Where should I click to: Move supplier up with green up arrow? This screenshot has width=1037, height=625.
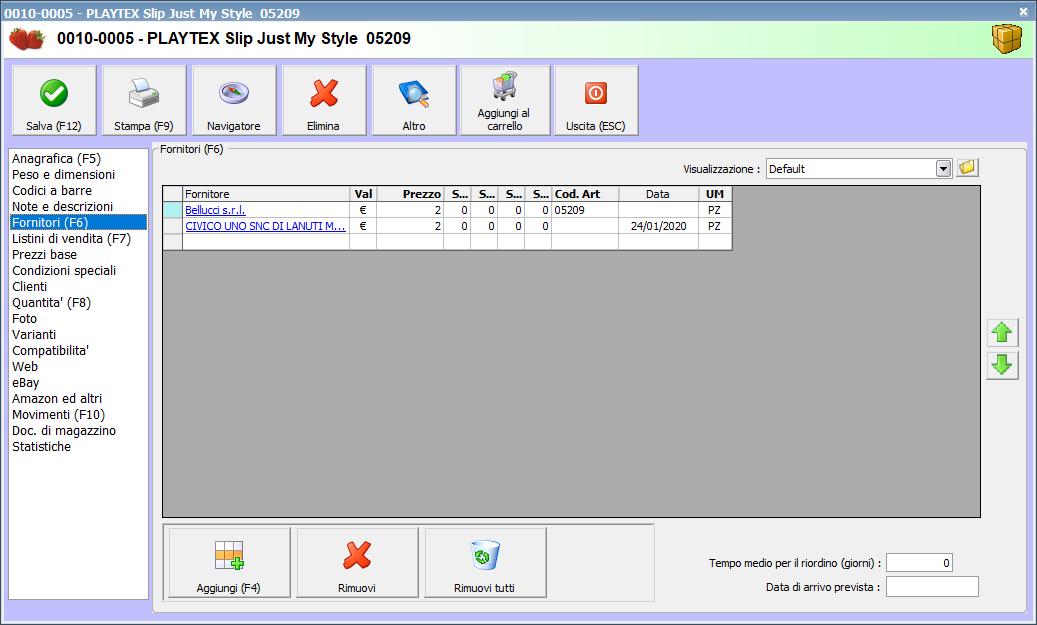click(1001, 334)
